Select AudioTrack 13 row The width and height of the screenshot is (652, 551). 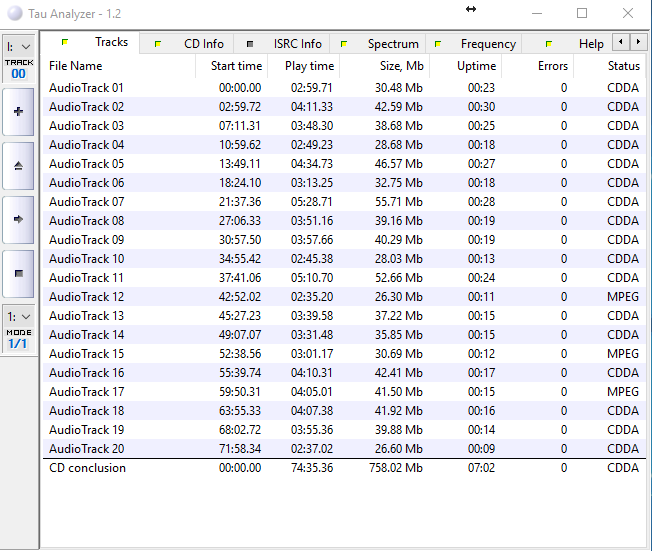[x=344, y=316]
